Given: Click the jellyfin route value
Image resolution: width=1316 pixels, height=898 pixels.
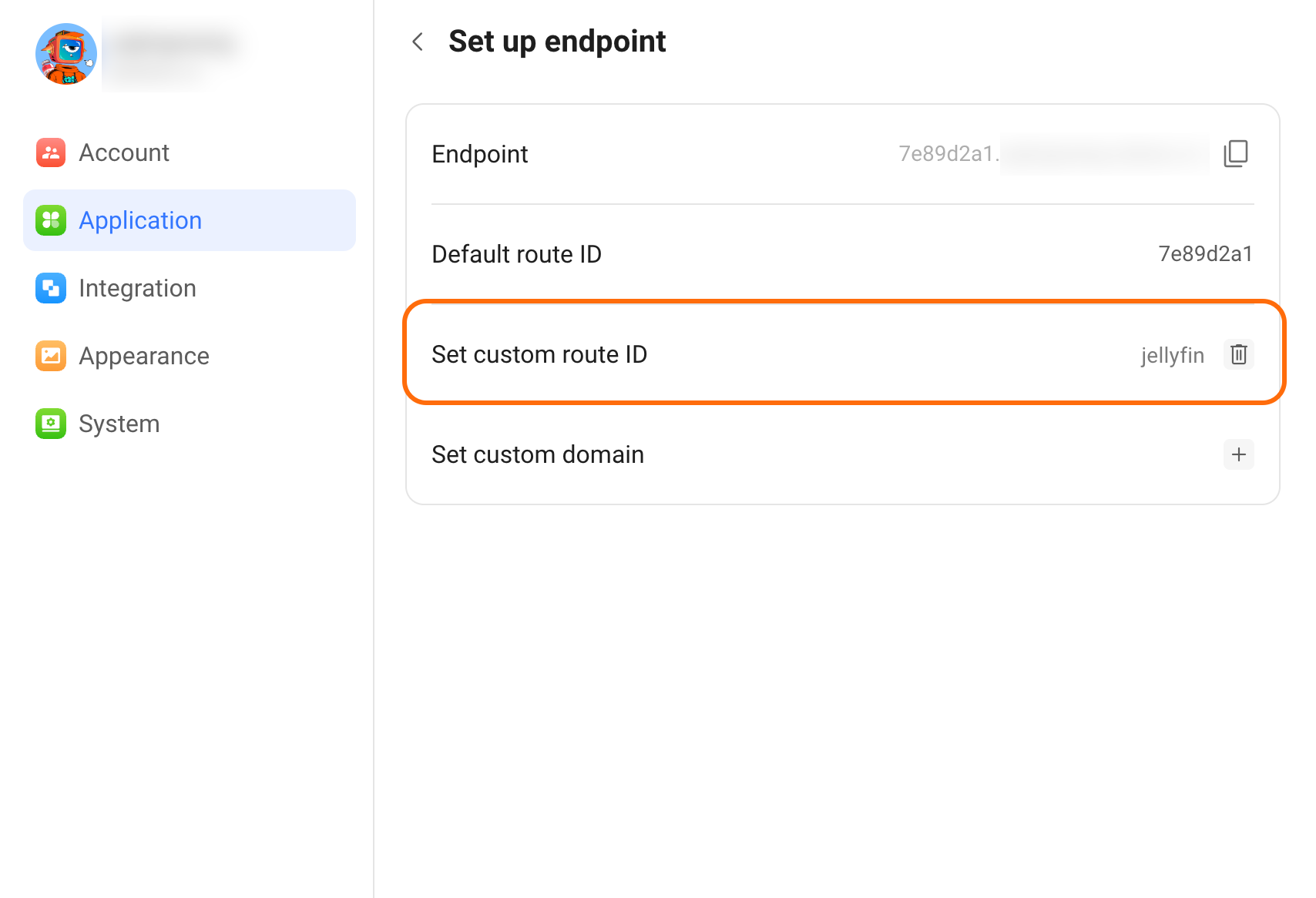Looking at the screenshot, I should [x=1173, y=355].
